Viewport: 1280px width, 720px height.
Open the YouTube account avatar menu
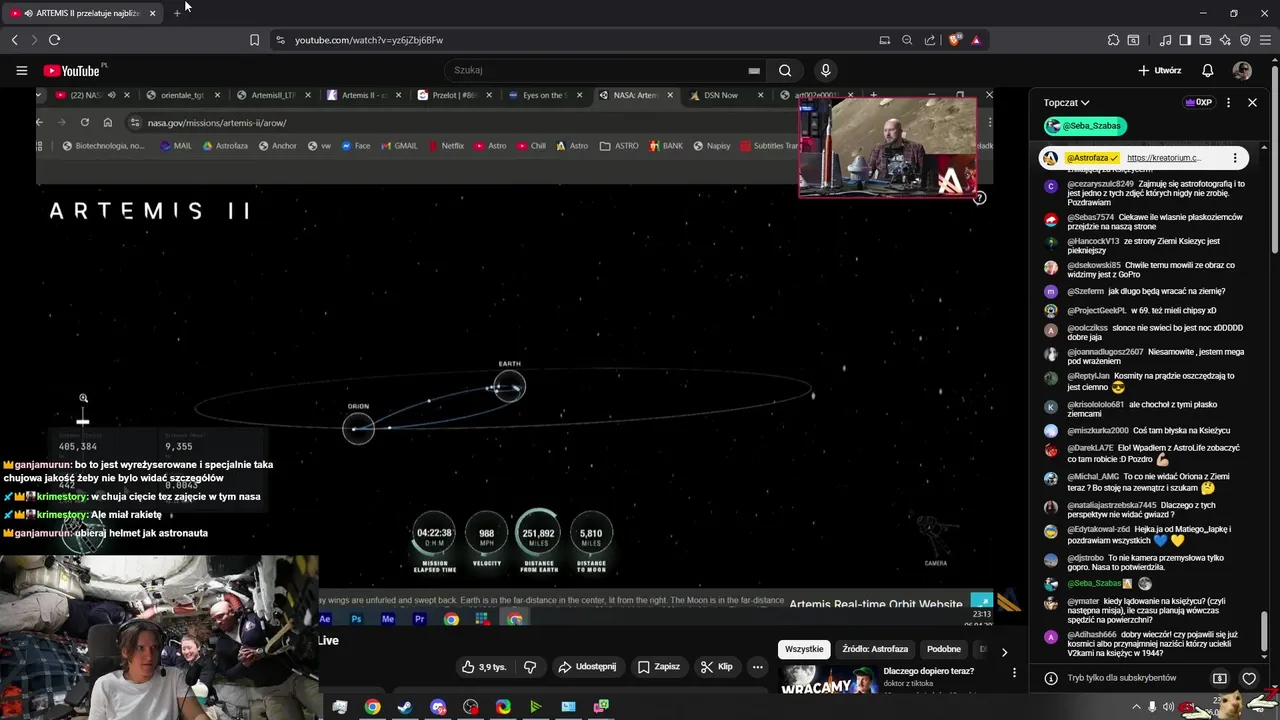[x=1242, y=71]
